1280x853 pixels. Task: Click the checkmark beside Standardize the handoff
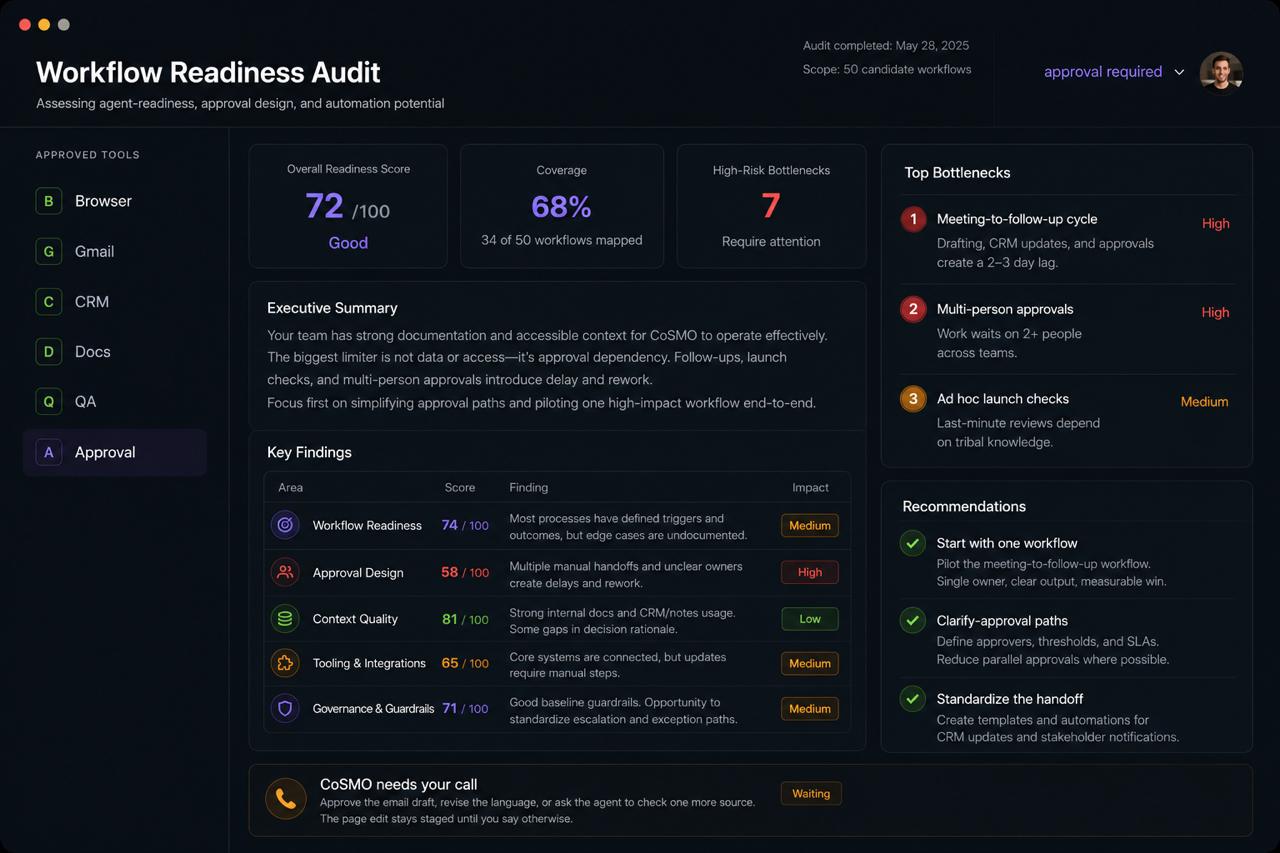coord(912,698)
